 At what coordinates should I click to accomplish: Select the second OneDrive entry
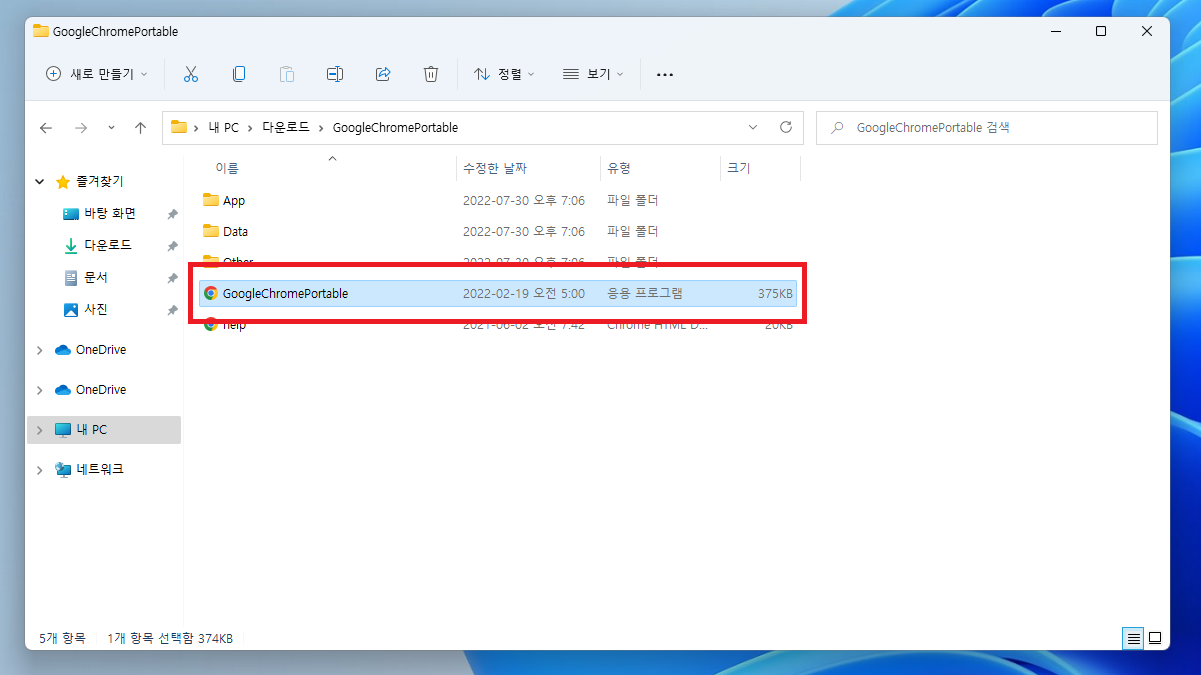101,390
